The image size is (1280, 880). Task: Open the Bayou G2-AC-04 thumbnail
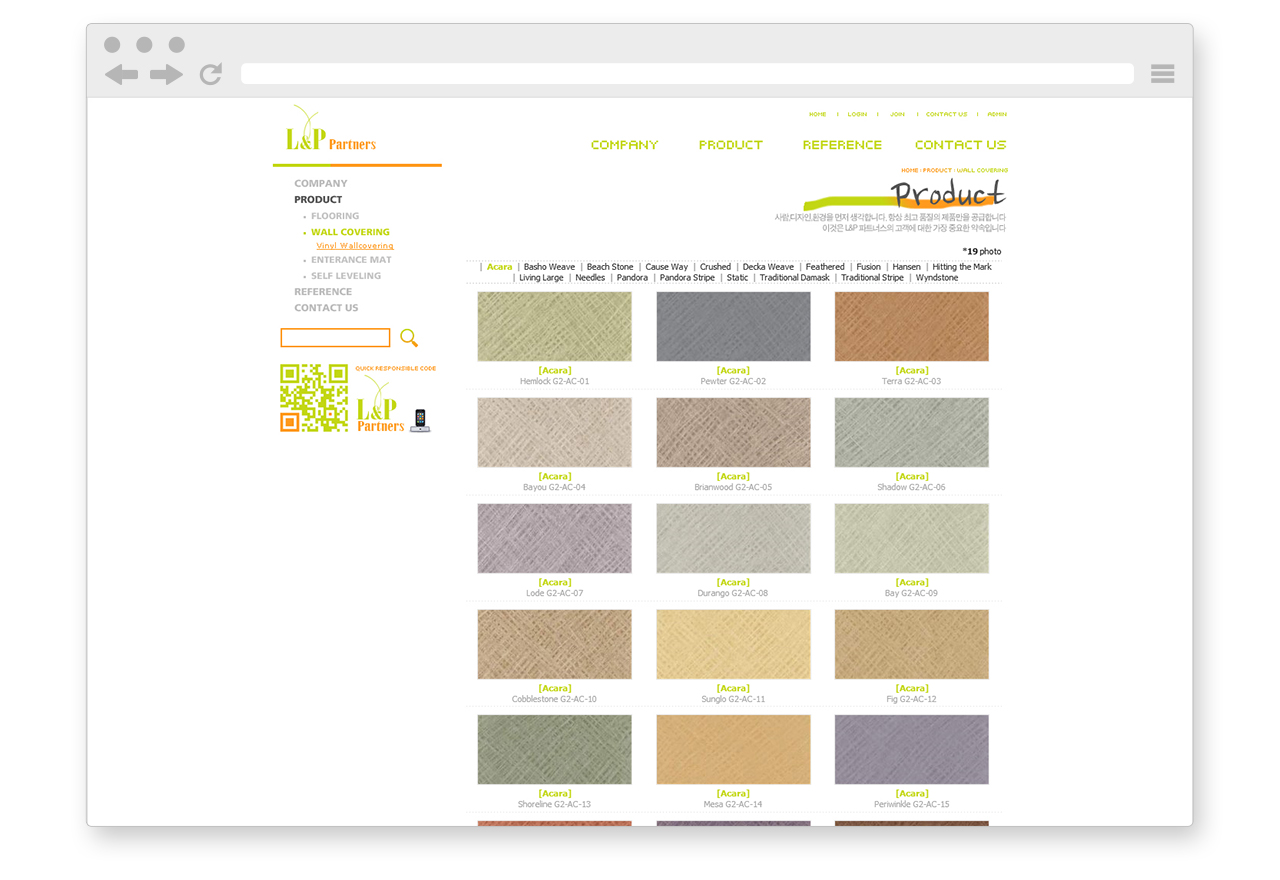[x=554, y=433]
